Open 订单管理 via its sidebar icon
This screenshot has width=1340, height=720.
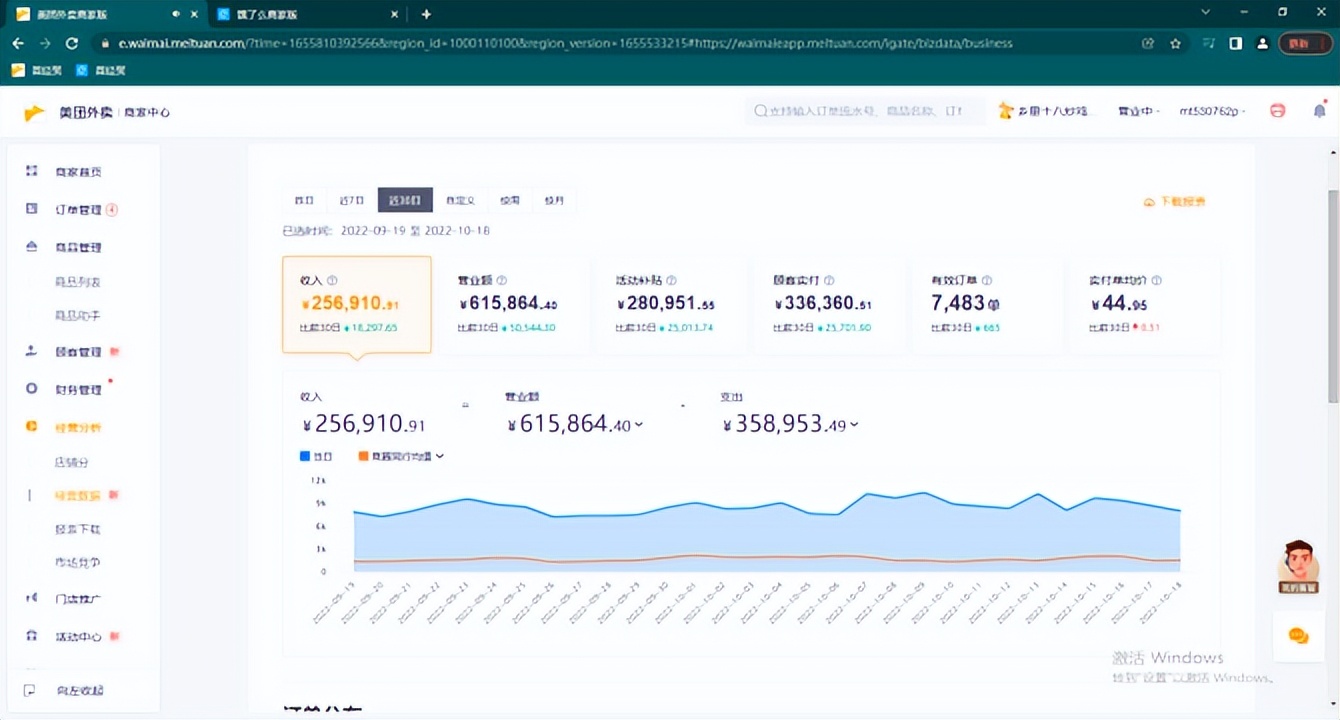coord(32,209)
